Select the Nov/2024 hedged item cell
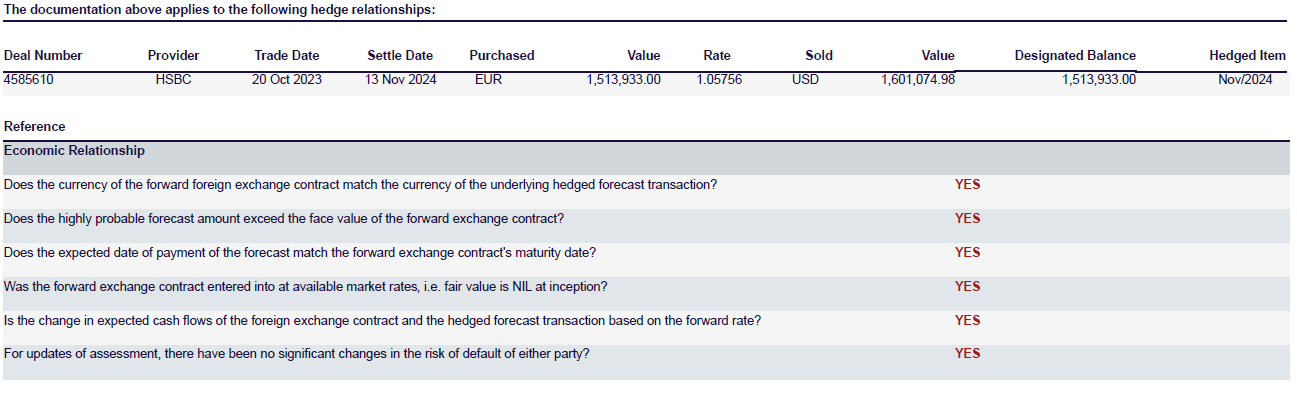 1245,80
